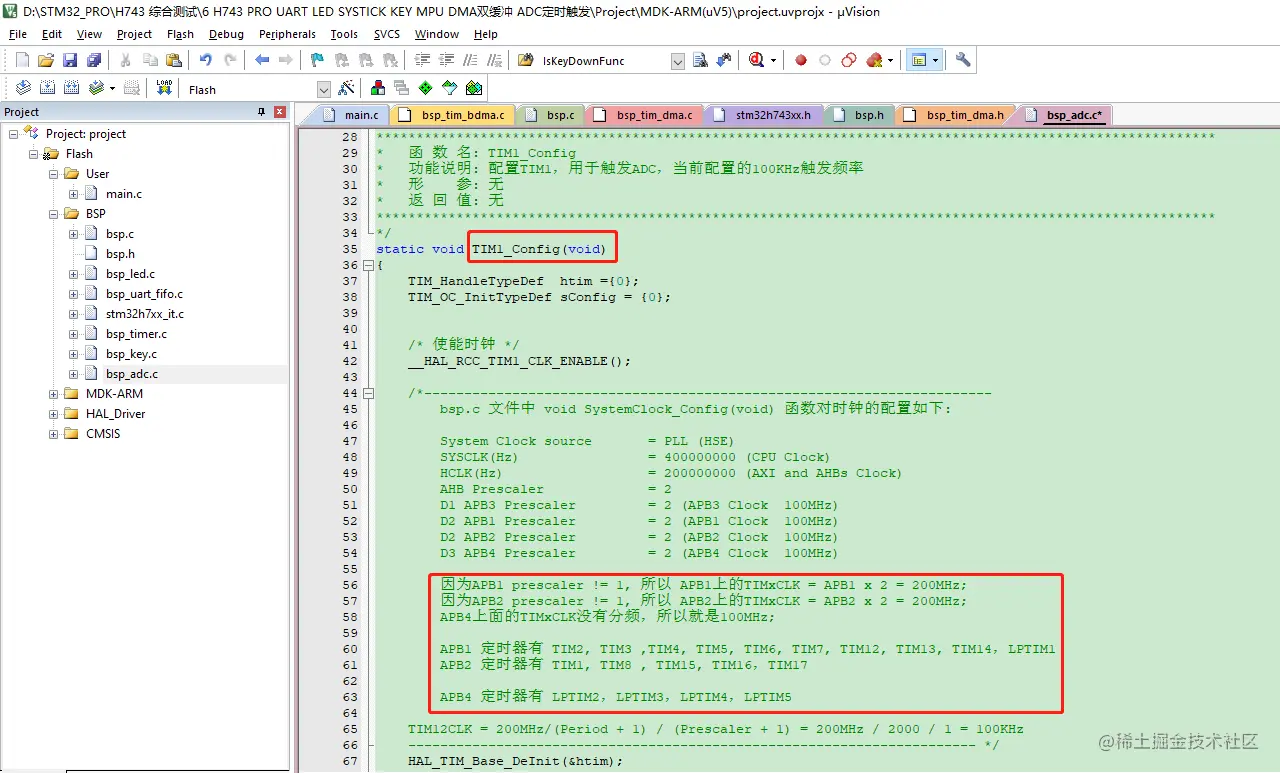Viewport: 1280px width, 773px height.
Task: Save all files with the multi-disk icon
Action: coord(94,60)
